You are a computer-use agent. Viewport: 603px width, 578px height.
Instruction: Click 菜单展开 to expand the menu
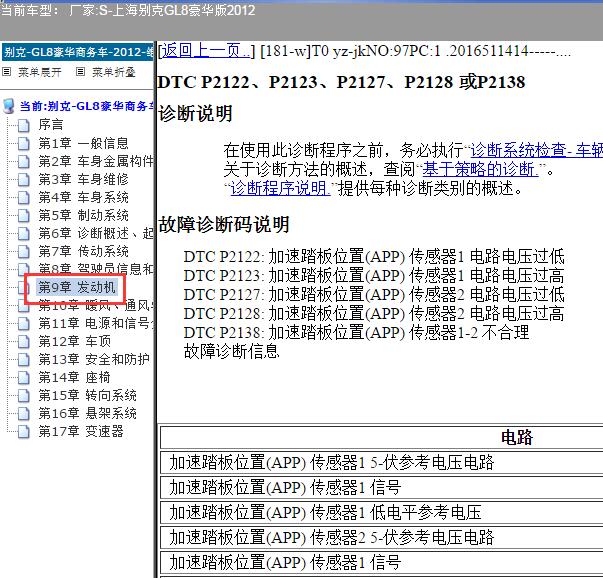point(40,72)
